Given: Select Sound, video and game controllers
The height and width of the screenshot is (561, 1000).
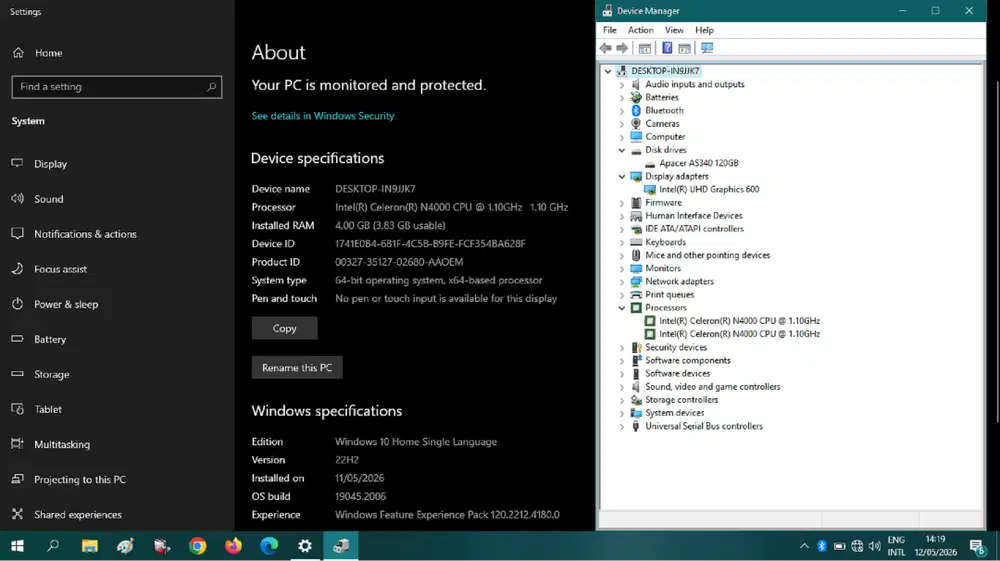Looking at the screenshot, I should (712, 387).
